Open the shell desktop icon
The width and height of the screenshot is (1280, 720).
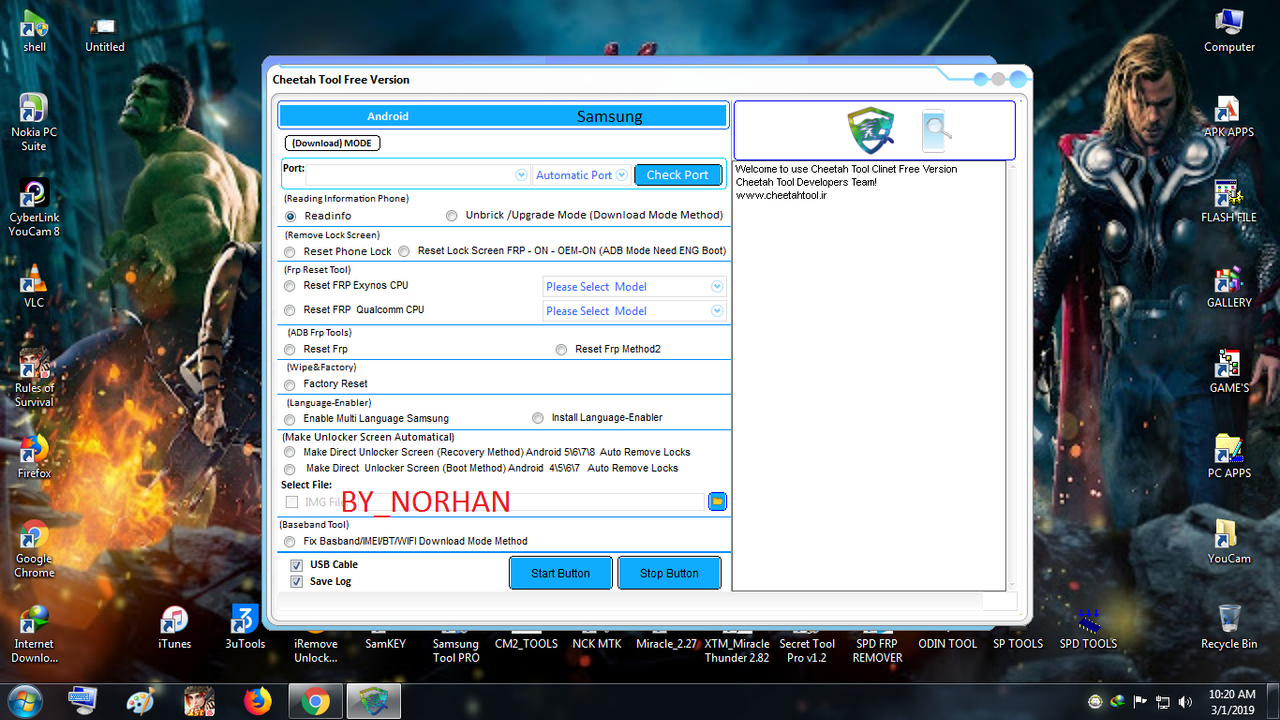click(34, 31)
